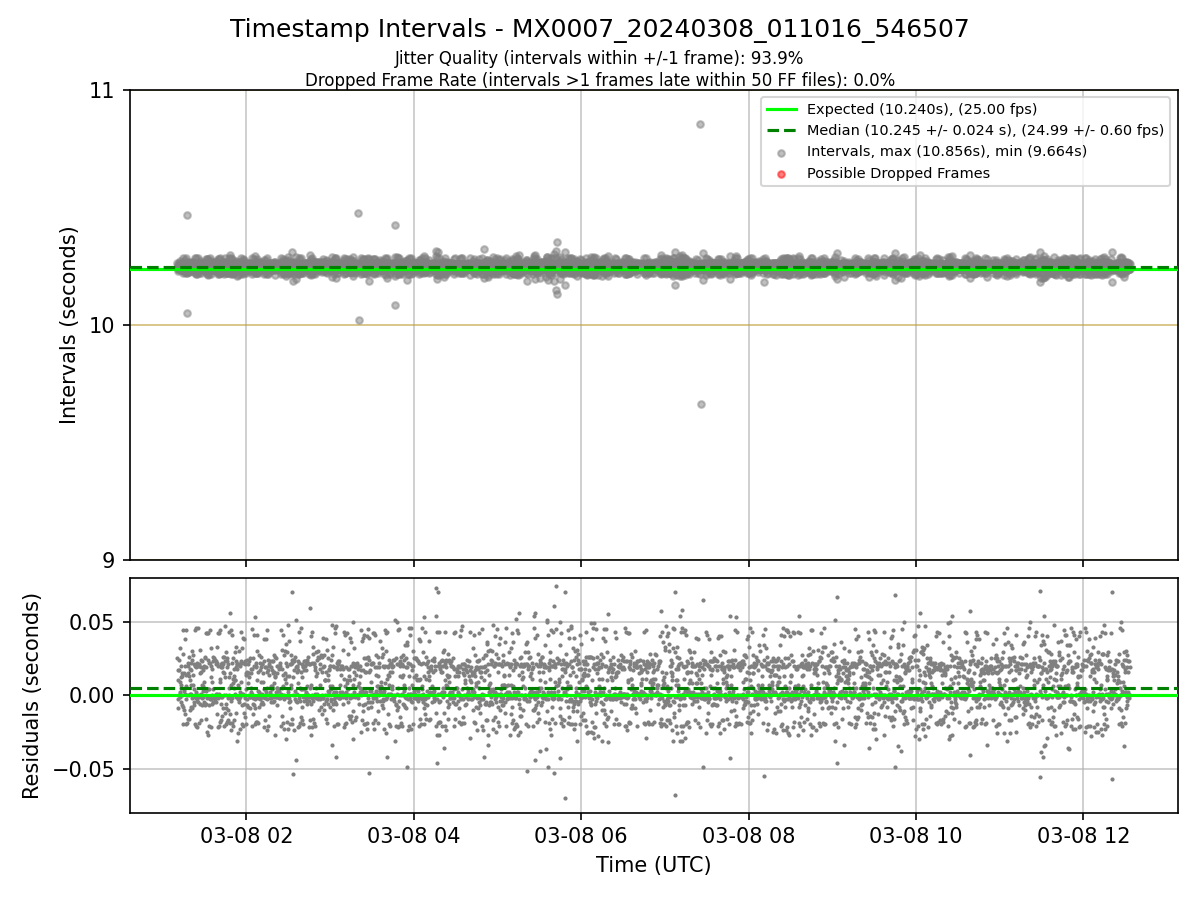
Task: Click the maximum outlier point near 10.856s
Action: 700,124
